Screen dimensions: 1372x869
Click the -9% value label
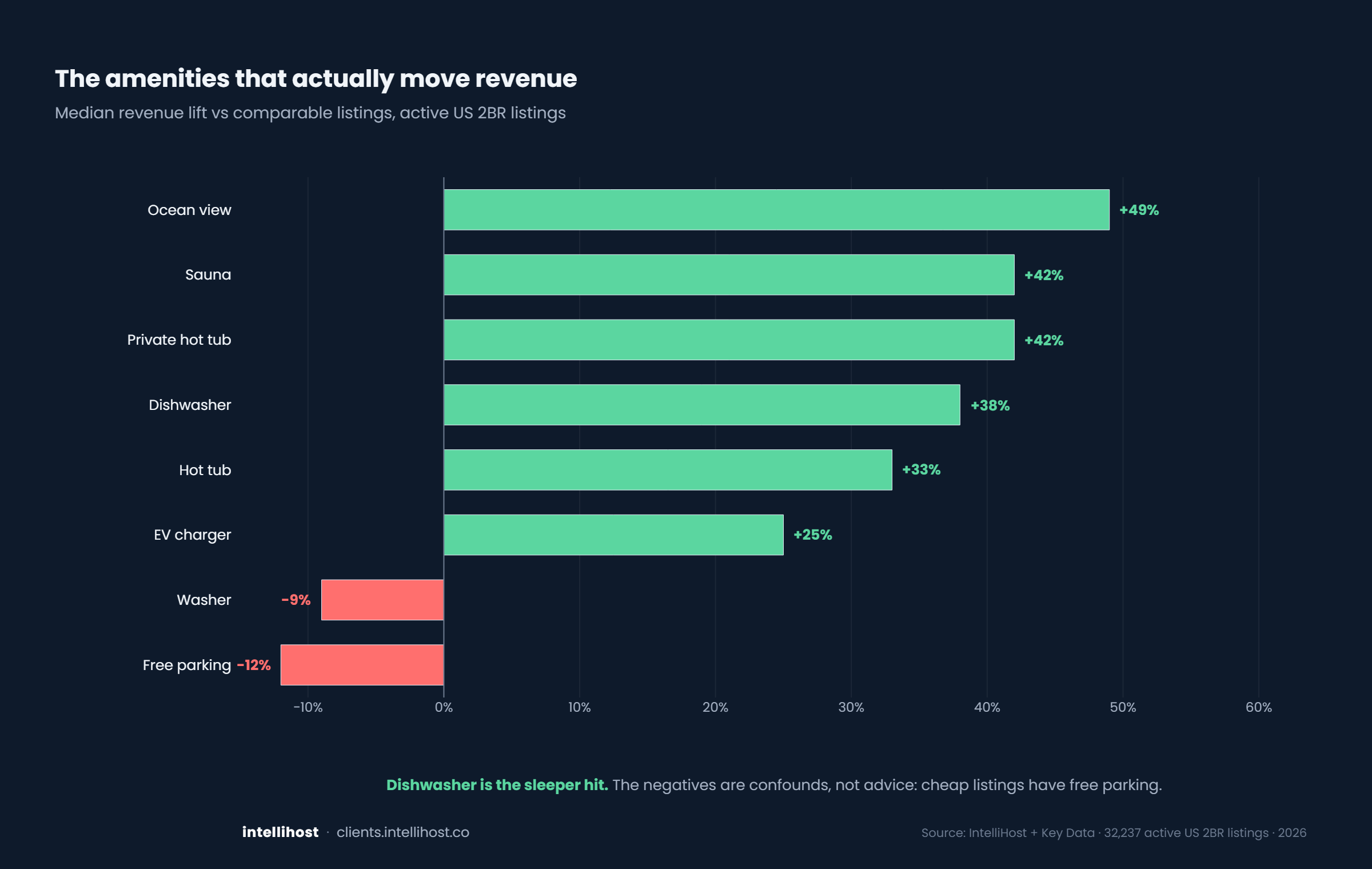point(296,600)
